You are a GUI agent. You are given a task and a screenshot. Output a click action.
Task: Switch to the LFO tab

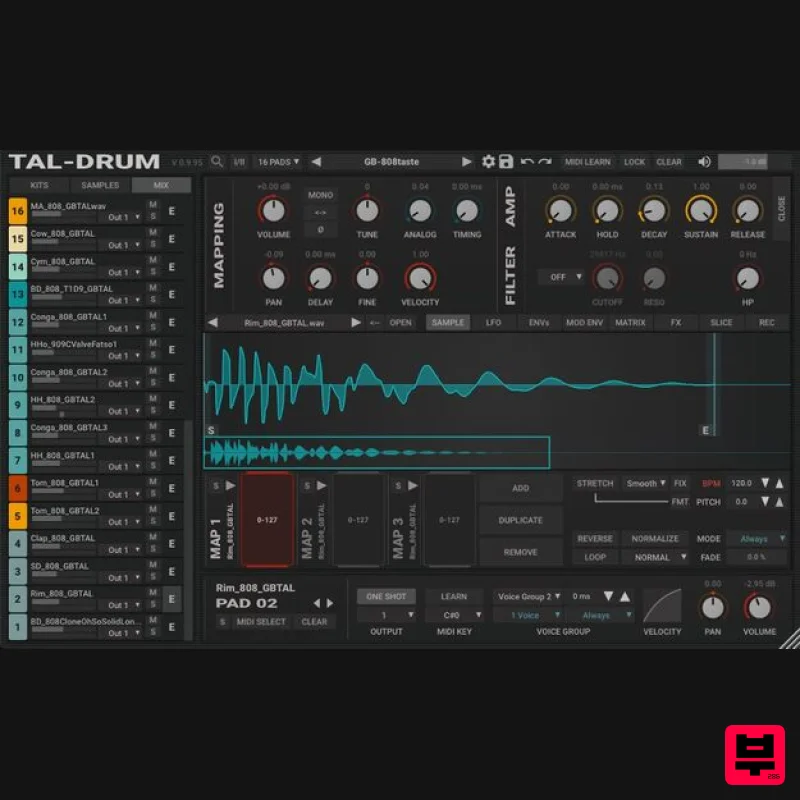[495, 322]
